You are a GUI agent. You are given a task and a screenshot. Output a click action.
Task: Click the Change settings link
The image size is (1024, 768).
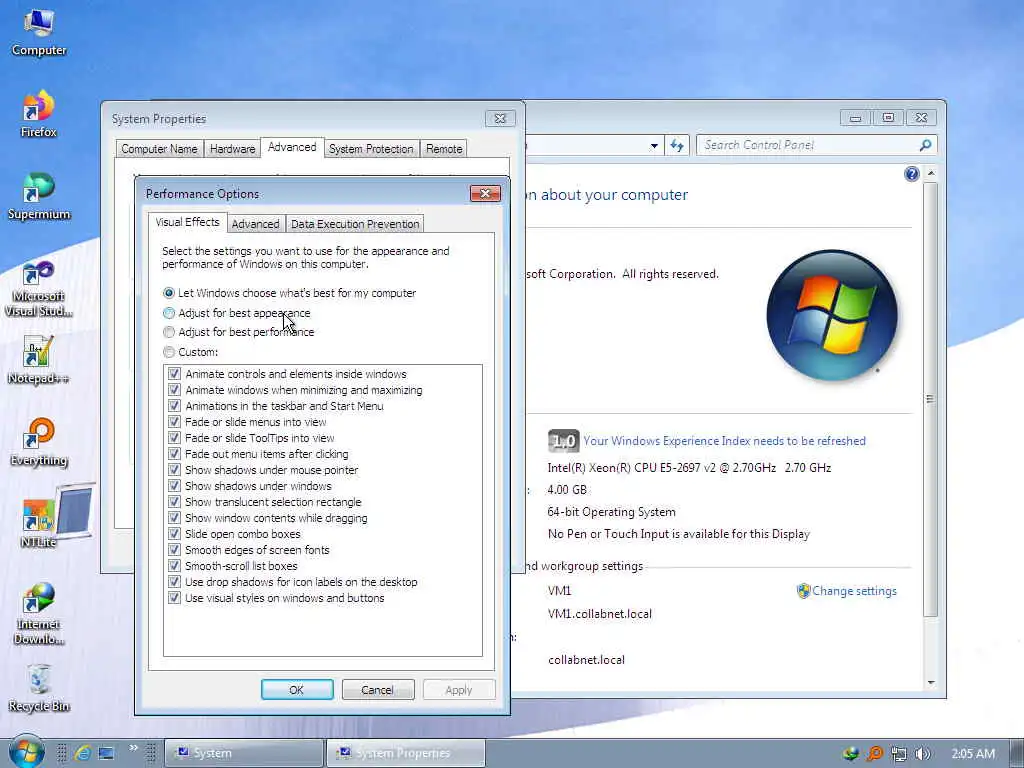tap(854, 591)
